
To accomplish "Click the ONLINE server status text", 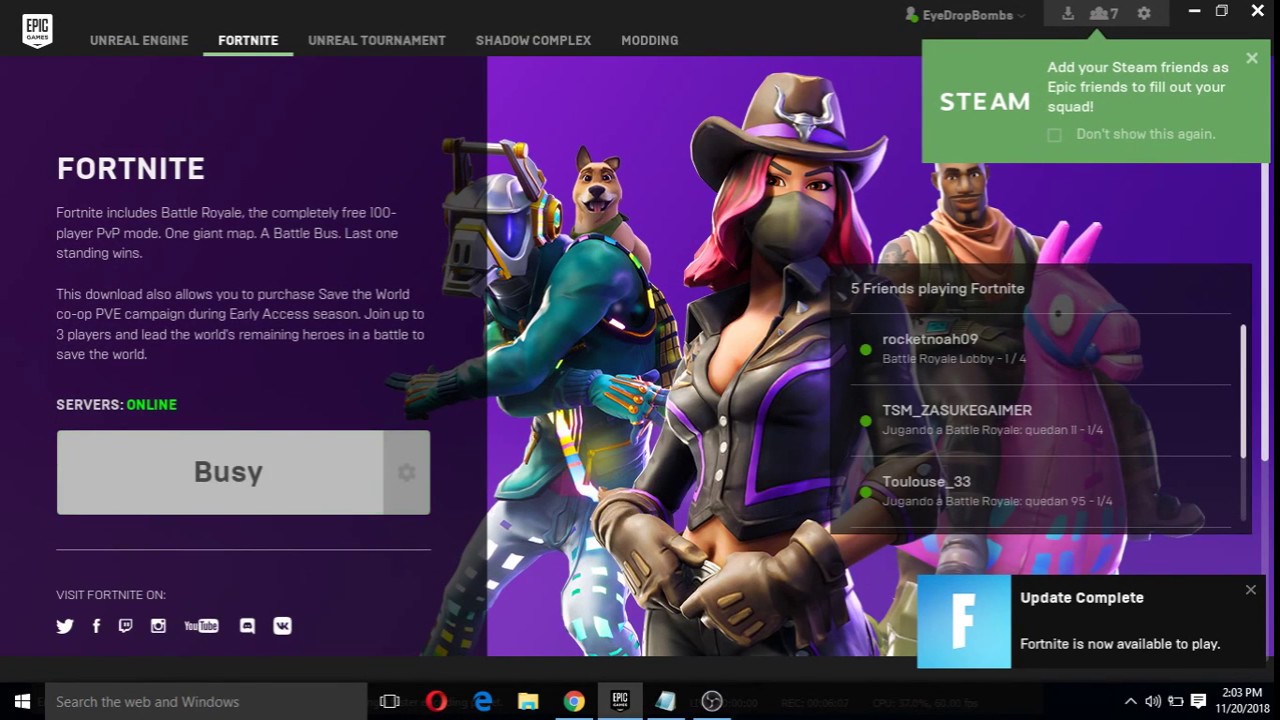I will tap(152, 405).
